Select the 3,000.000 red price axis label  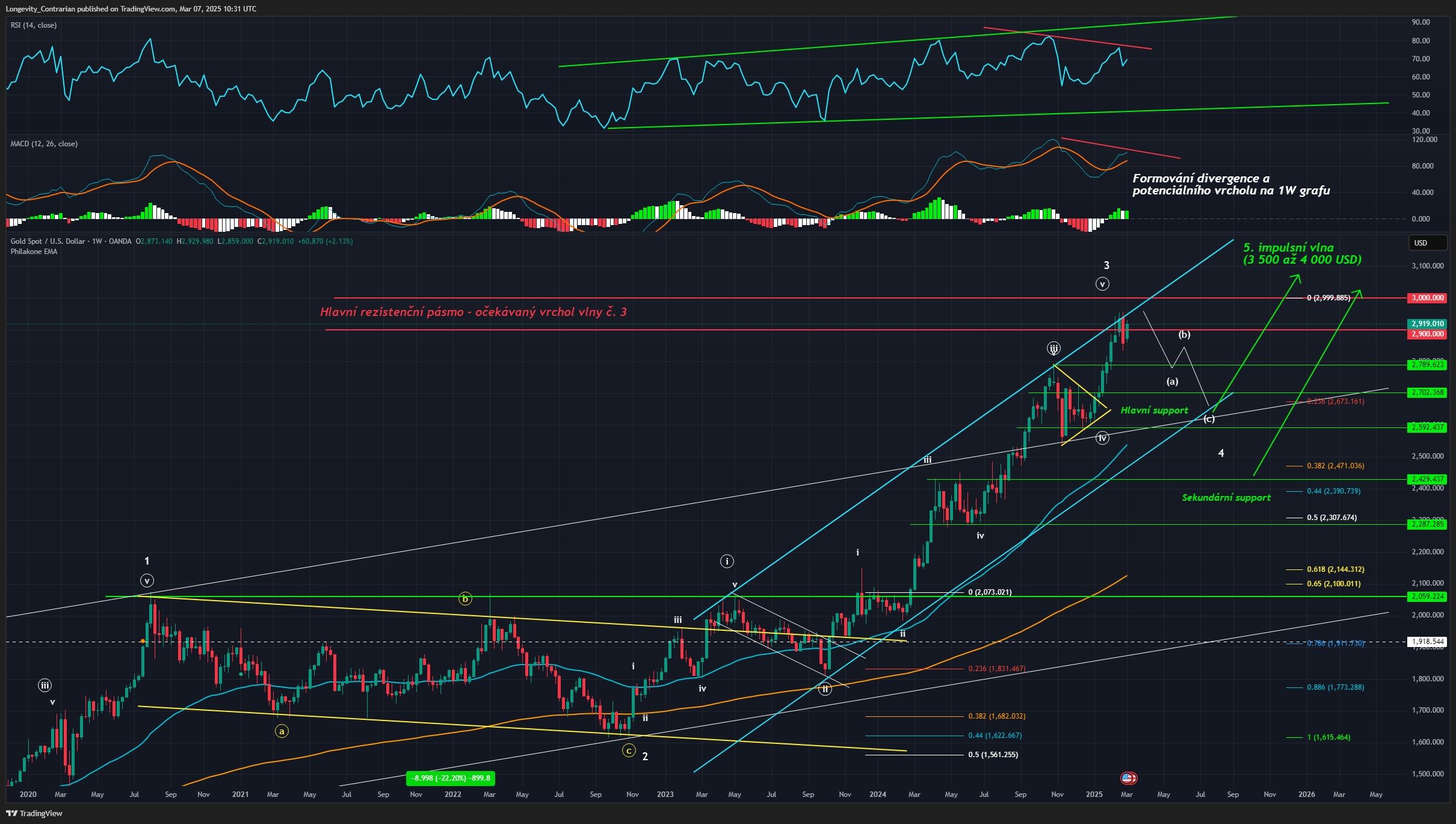pyautogui.click(x=1427, y=298)
